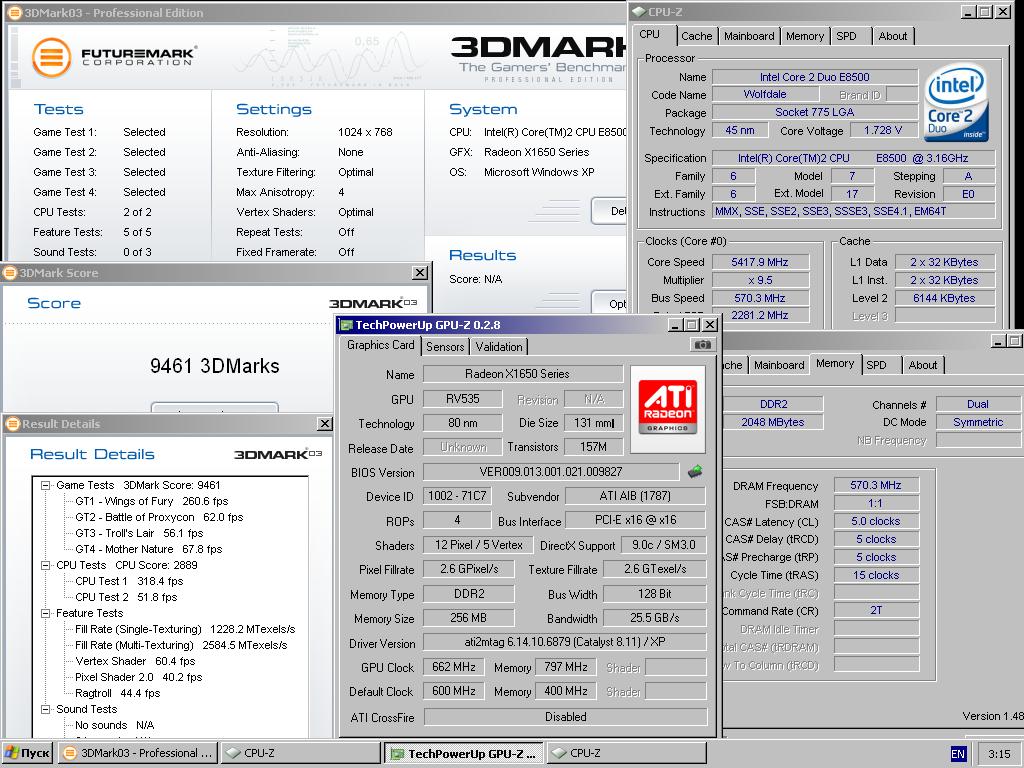
Task: Open the About tab in top CPU-Z window
Action: (893, 36)
